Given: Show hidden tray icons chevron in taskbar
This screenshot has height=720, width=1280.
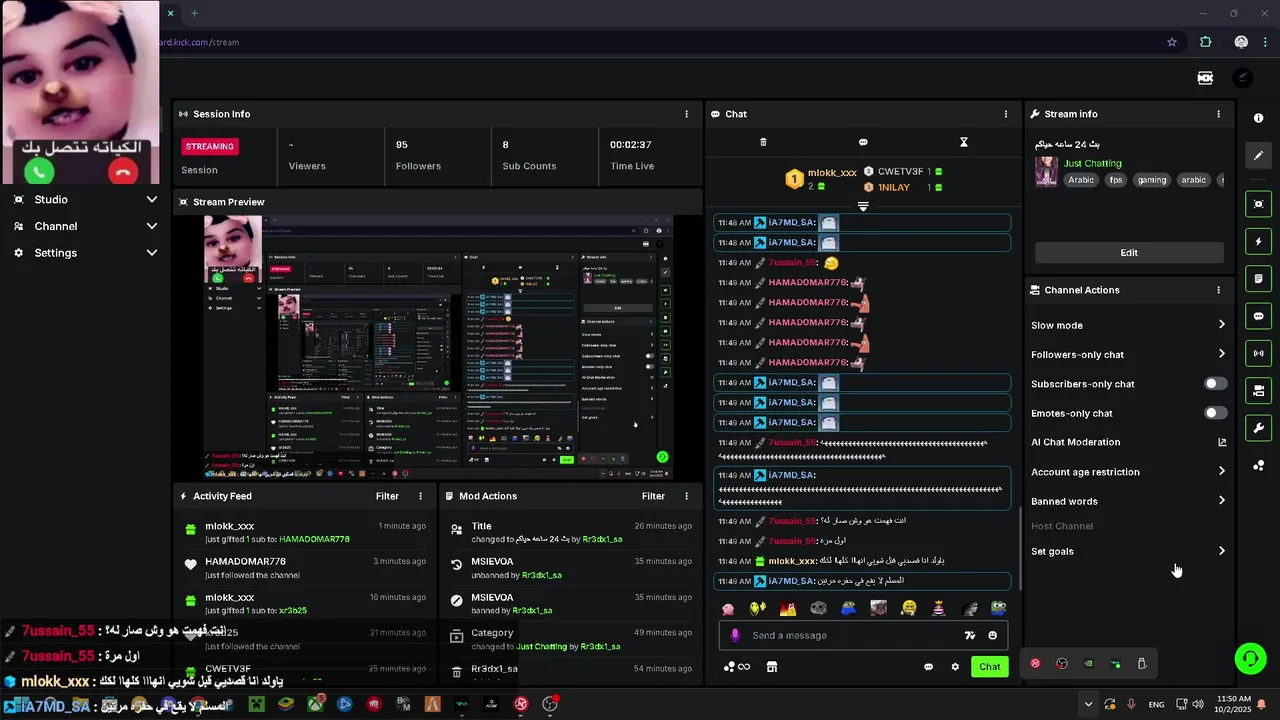Looking at the screenshot, I should (1088, 704).
